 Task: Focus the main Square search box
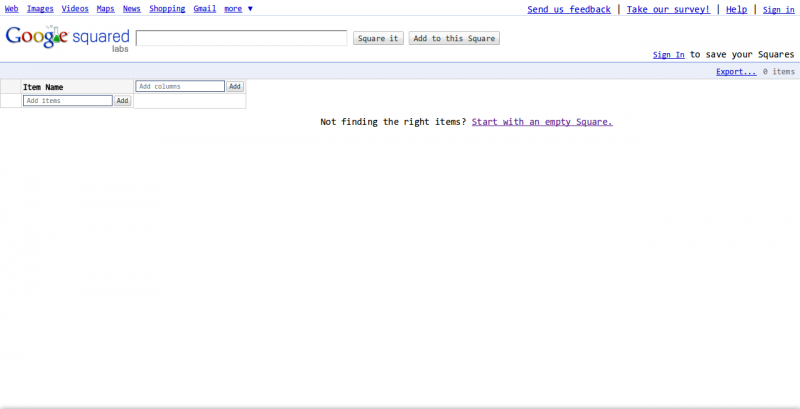click(242, 38)
